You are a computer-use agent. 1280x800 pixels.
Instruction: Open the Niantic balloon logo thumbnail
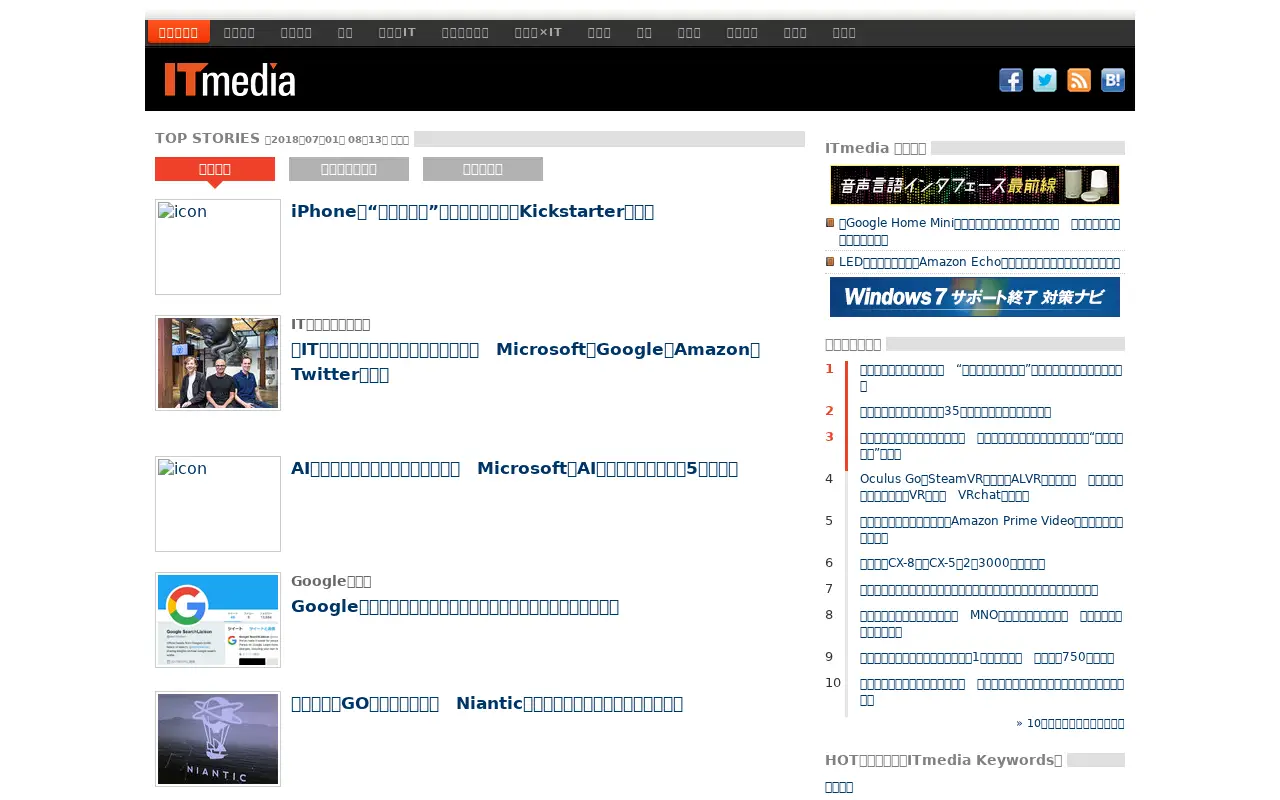coord(218,739)
